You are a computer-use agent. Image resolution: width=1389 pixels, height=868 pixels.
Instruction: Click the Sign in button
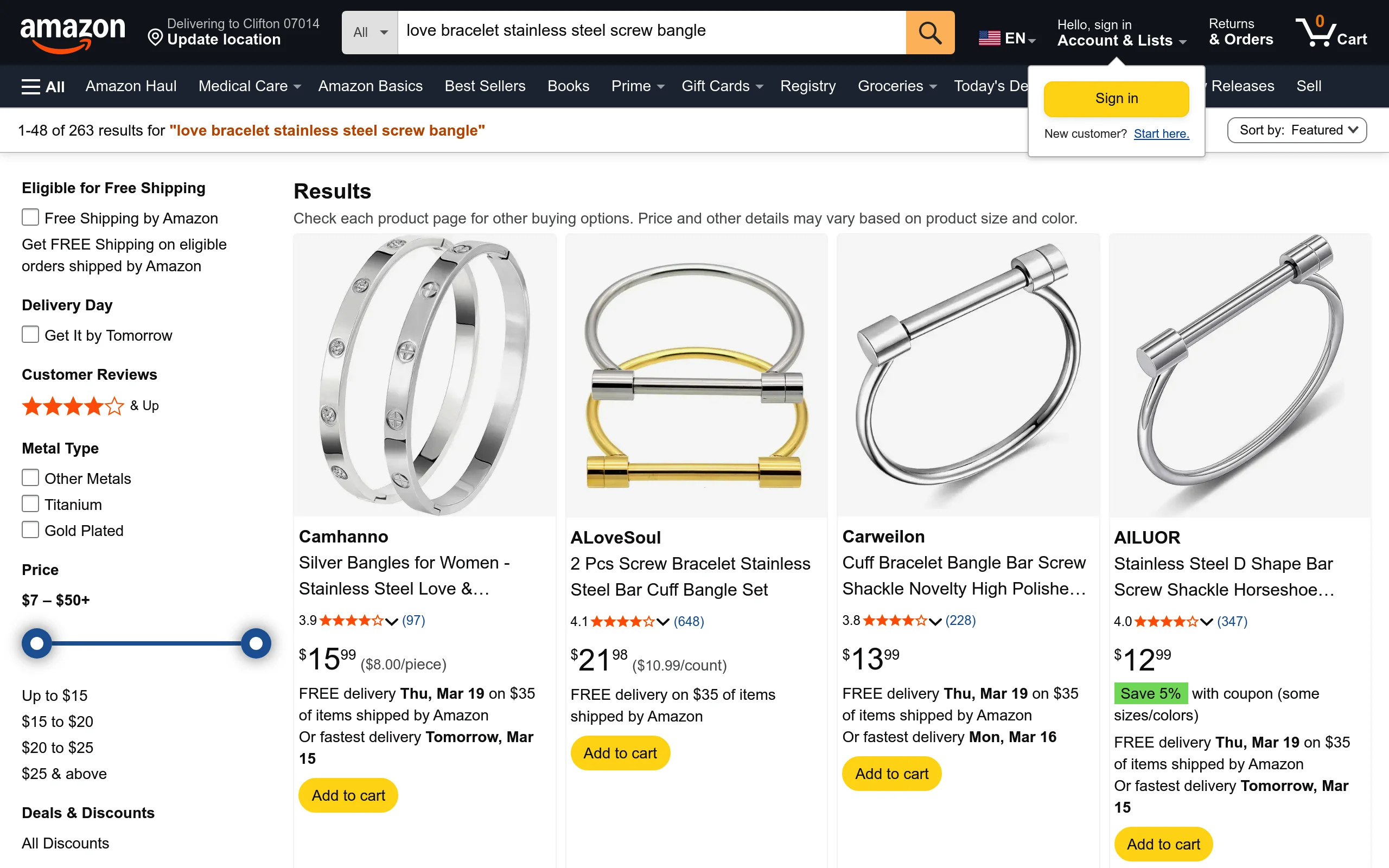pos(1115,98)
